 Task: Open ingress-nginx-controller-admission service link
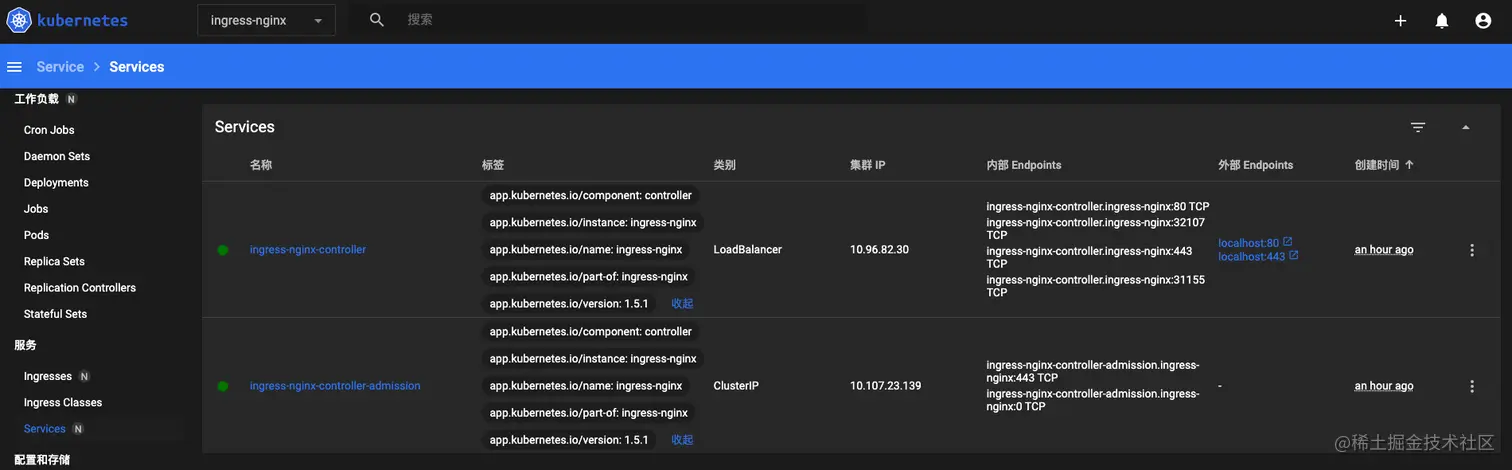pyautogui.click(x=335, y=386)
